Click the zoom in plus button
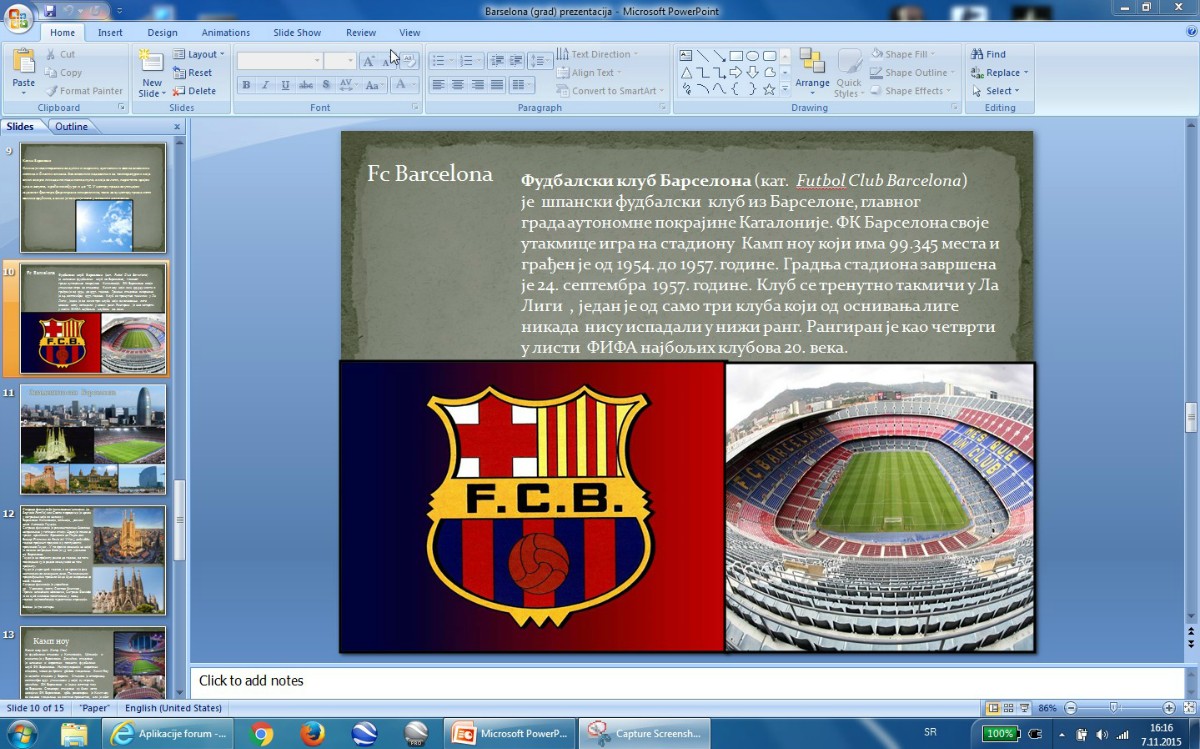 (1169, 708)
